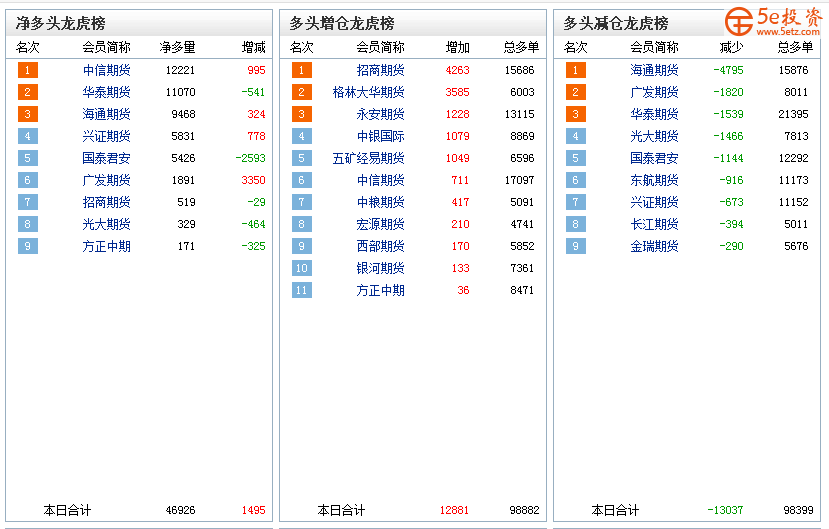Viewport: 829px width, 529px height.
Task: Select the daily total 98399
Action: point(798,511)
